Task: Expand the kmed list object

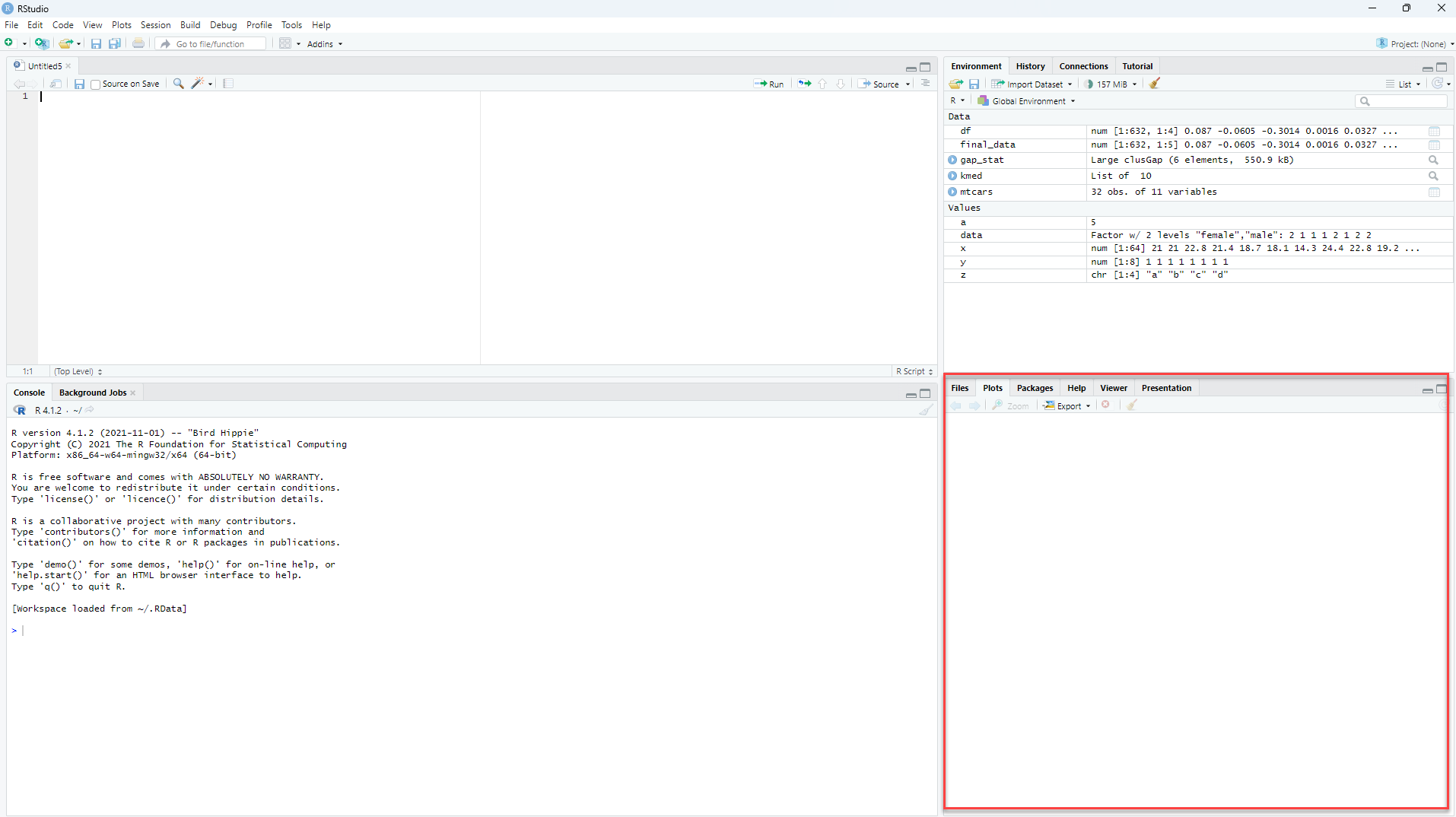Action: (x=952, y=176)
